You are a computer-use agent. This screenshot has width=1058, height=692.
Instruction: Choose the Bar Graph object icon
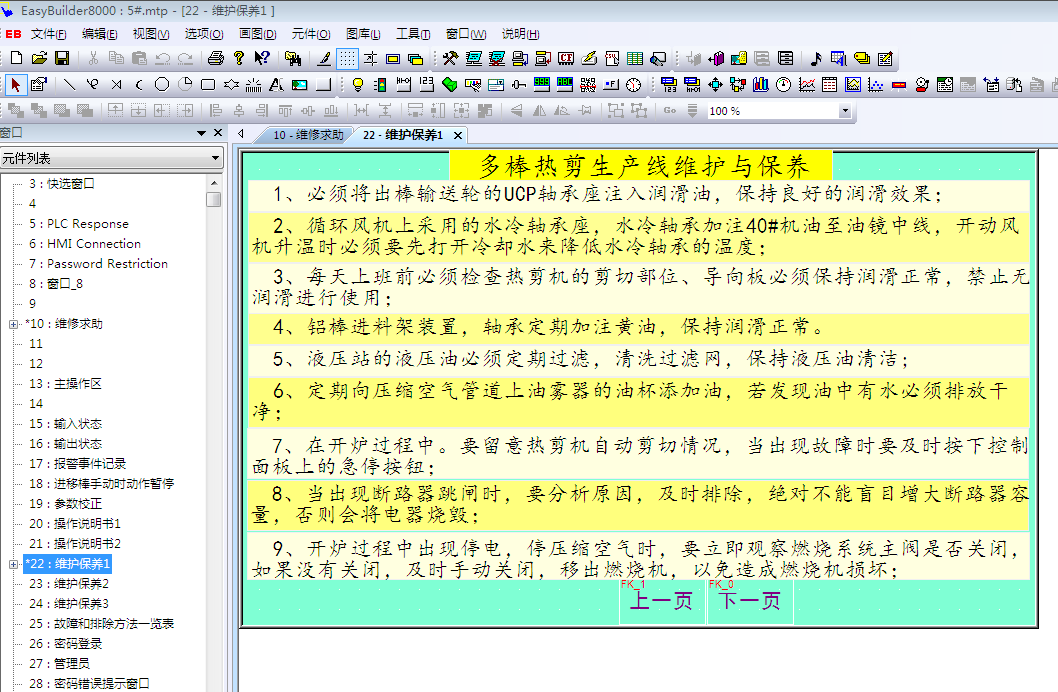tap(761, 84)
